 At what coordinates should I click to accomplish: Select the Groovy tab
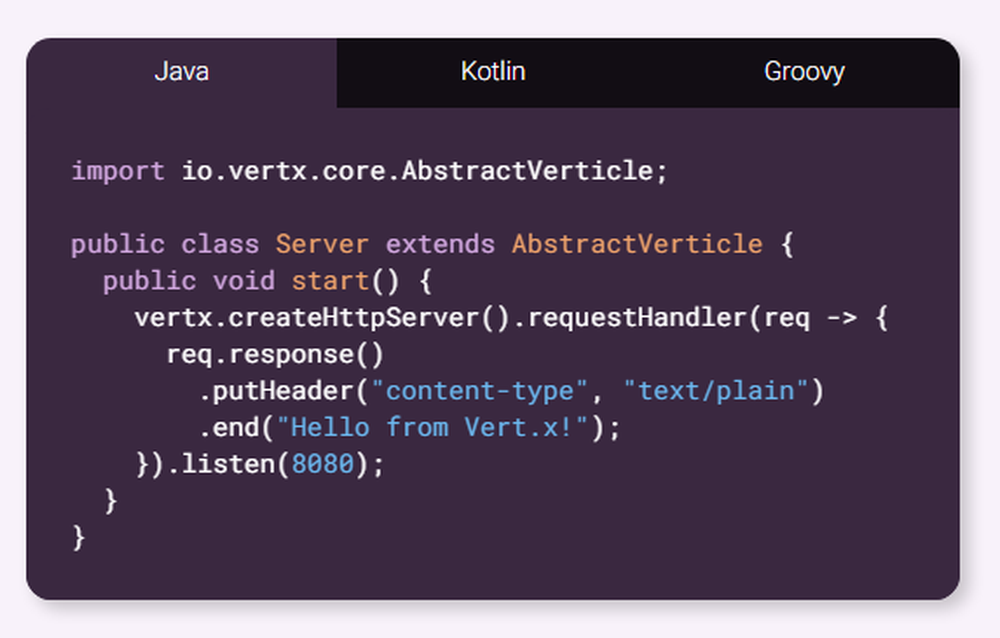tap(804, 72)
